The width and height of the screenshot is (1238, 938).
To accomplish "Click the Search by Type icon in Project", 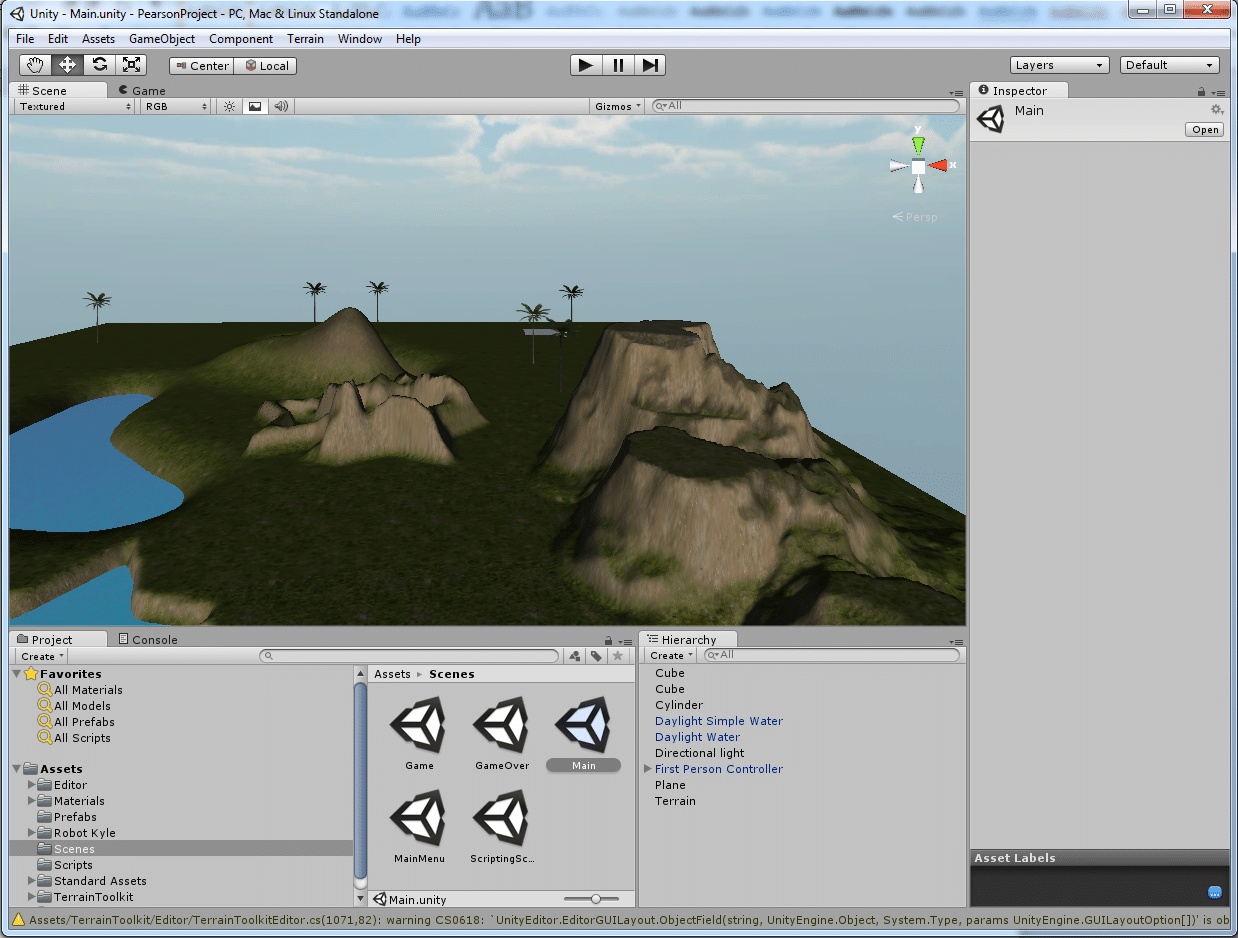I will tap(575, 656).
